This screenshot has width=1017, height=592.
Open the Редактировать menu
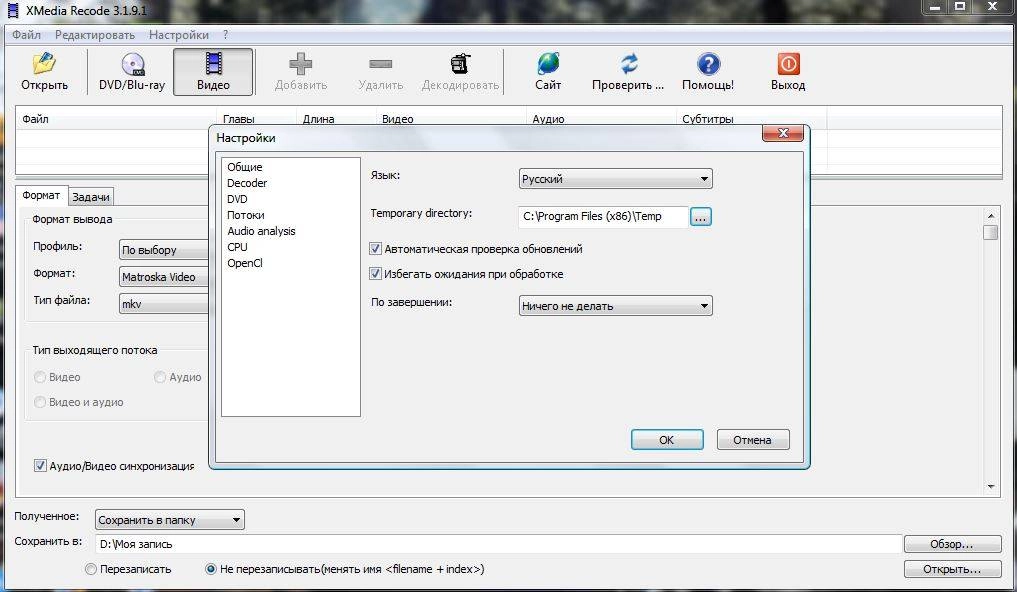pos(95,35)
